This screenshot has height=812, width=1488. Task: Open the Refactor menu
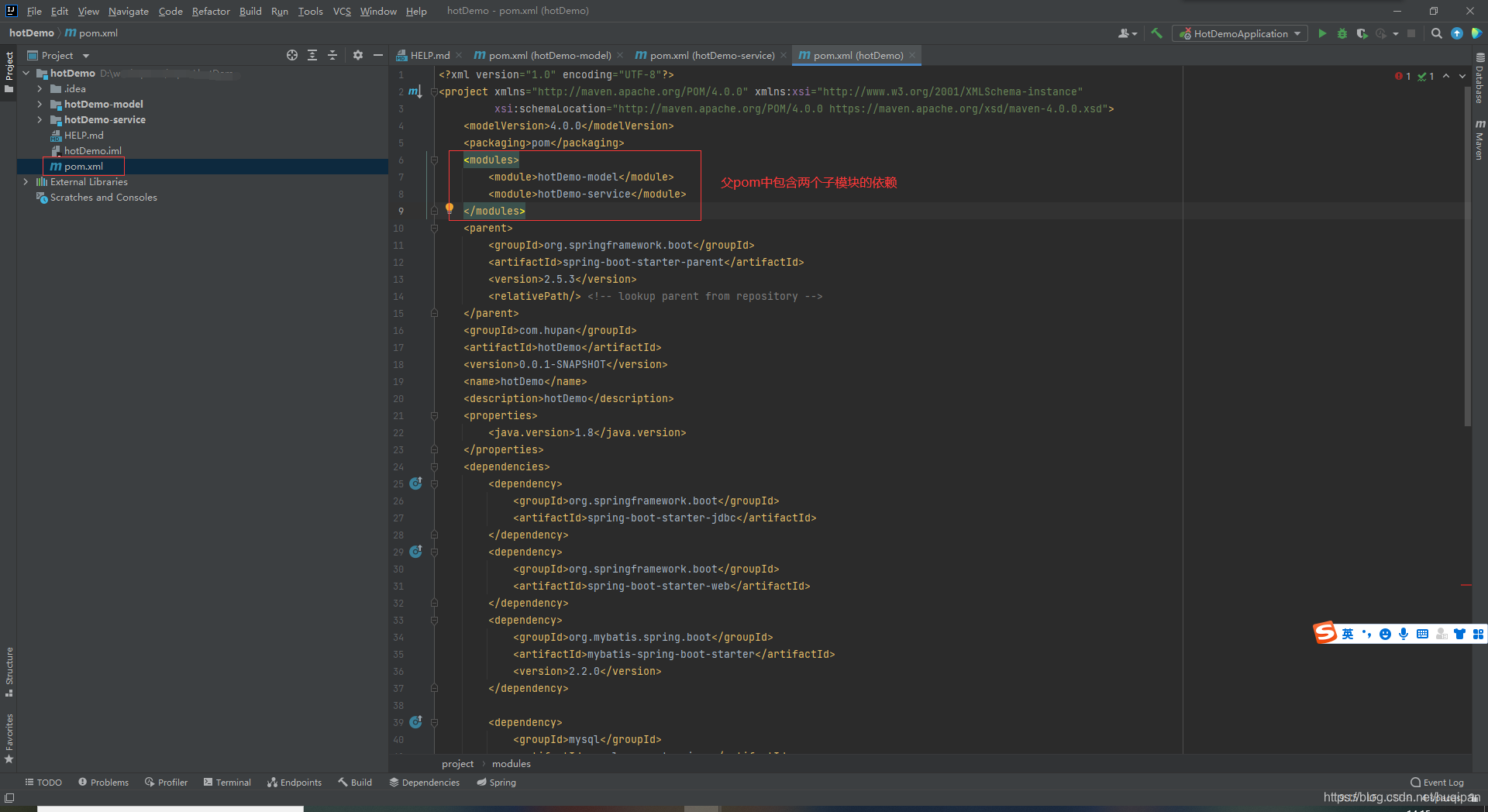[x=211, y=11]
